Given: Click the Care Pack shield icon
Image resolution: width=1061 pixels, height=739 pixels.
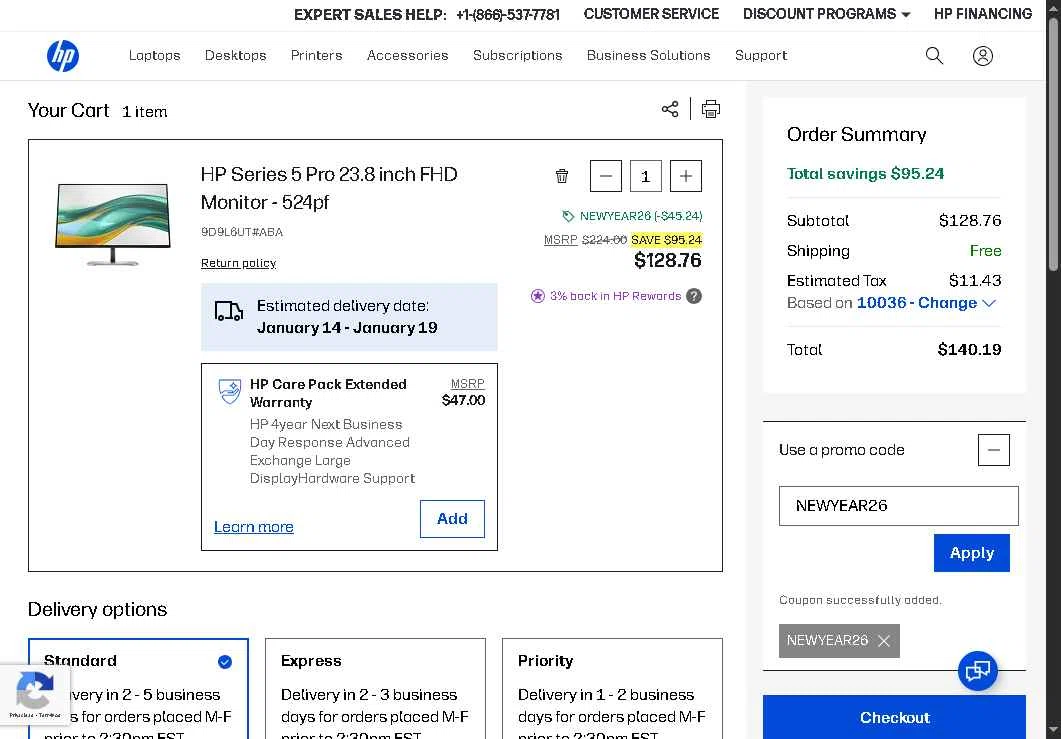Looking at the screenshot, I should [230, 391].
